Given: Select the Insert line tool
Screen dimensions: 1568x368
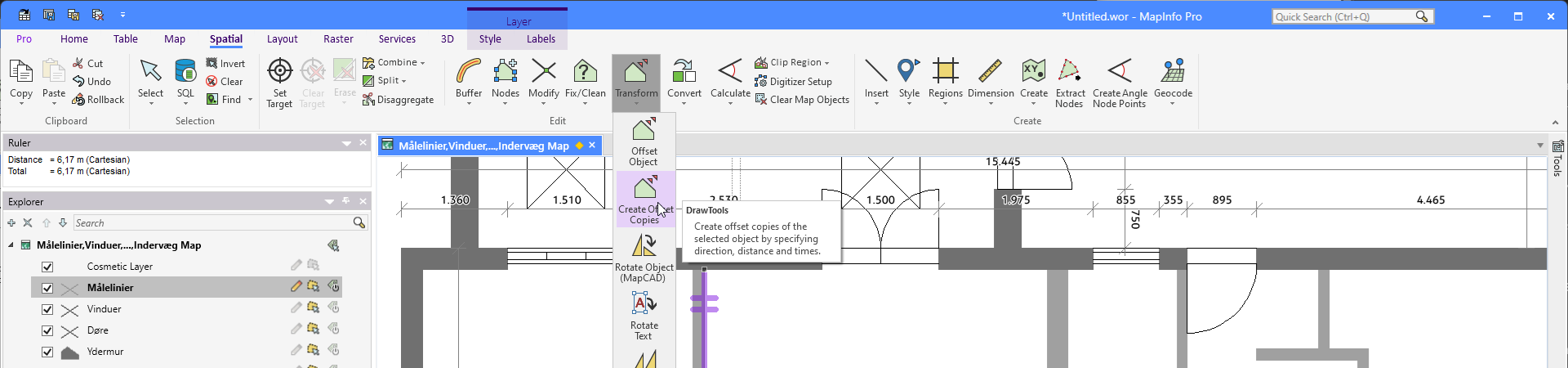Looking at the screenshot, I should (x=876, y=79).
